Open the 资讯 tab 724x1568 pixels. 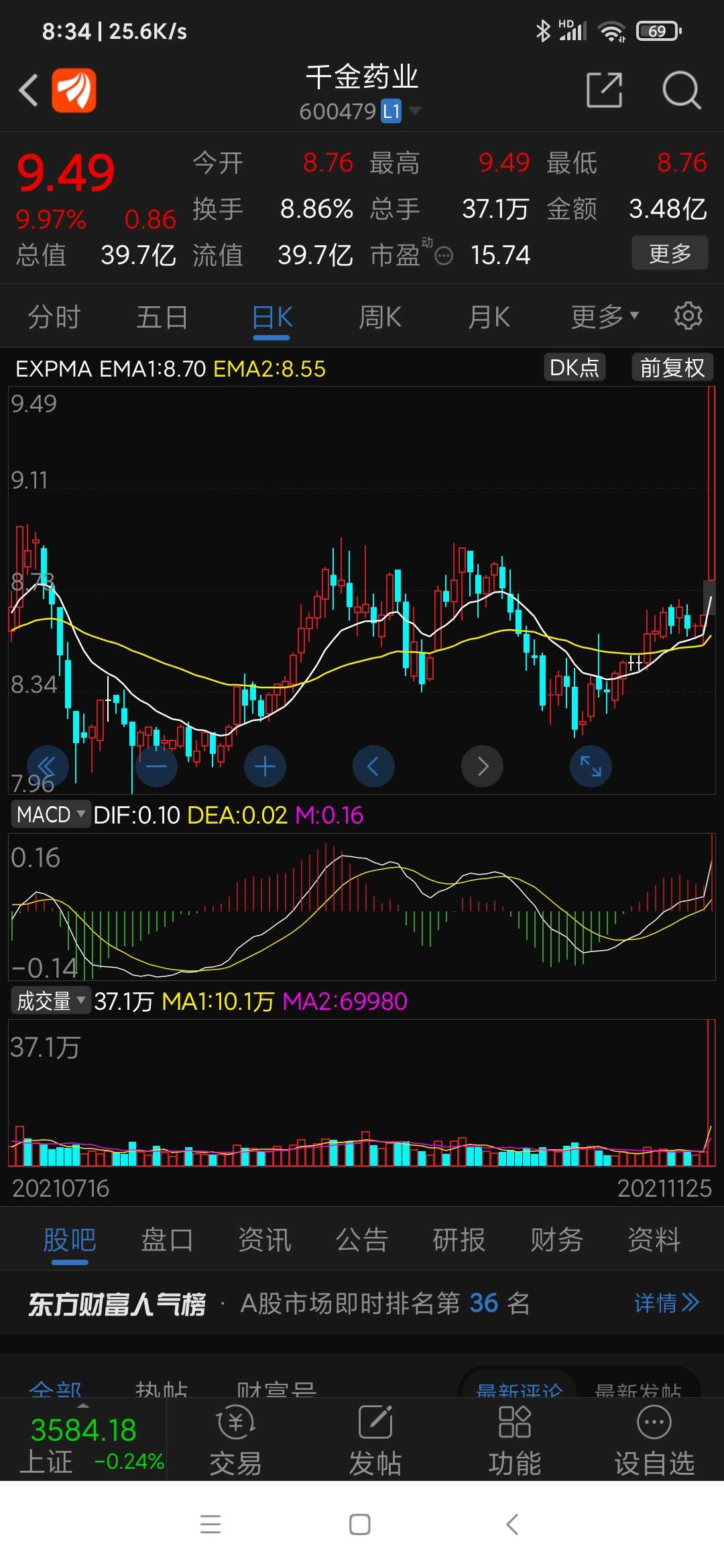(x=265, y=1240)
